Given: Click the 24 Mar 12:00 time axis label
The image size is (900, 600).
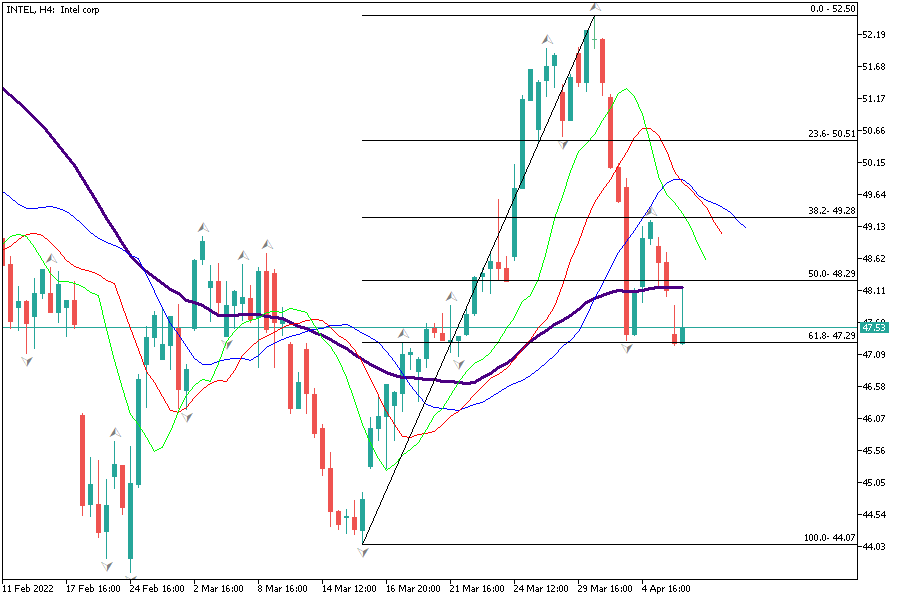Looking at the screenshot, I should [x=540, y=589].
